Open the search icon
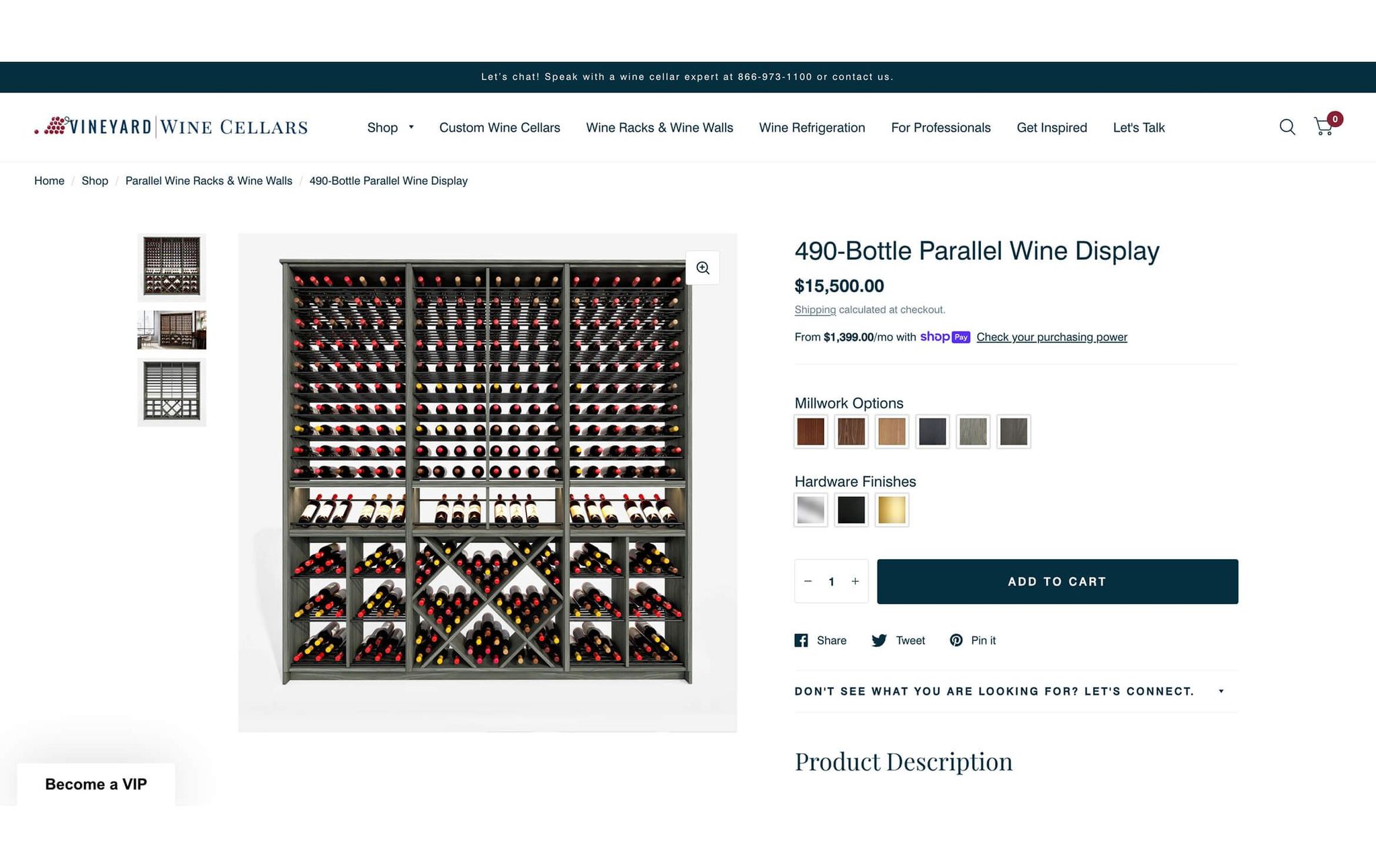This screenshot has width=1376, height=868. [1287, 127]
